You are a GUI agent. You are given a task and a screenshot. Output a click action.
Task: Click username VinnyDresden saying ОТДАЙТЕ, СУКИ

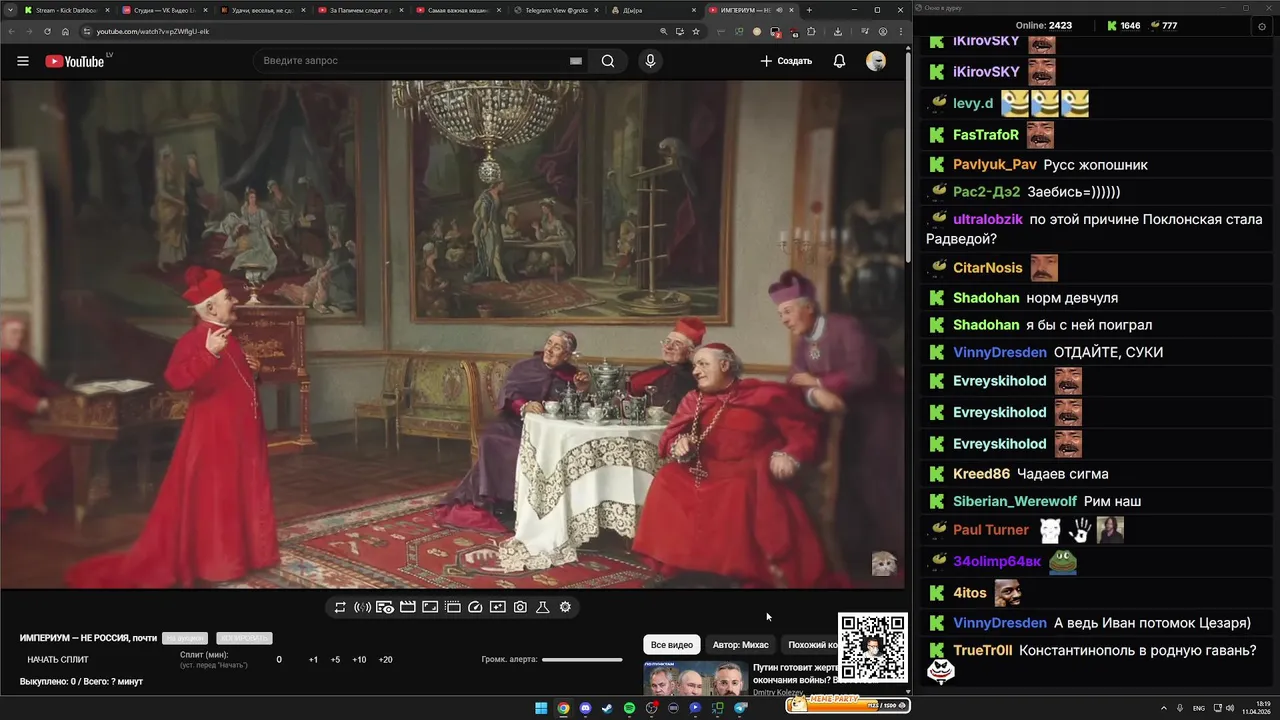point(1000,352)
